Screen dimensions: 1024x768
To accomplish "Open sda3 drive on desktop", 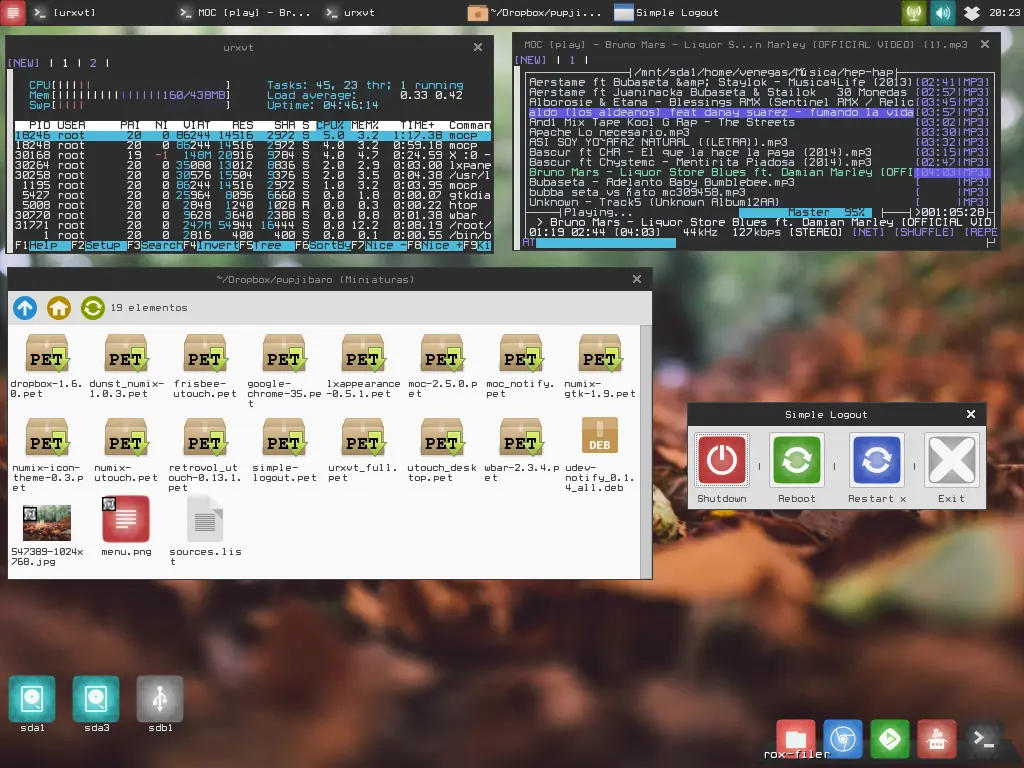I will 96,704.
